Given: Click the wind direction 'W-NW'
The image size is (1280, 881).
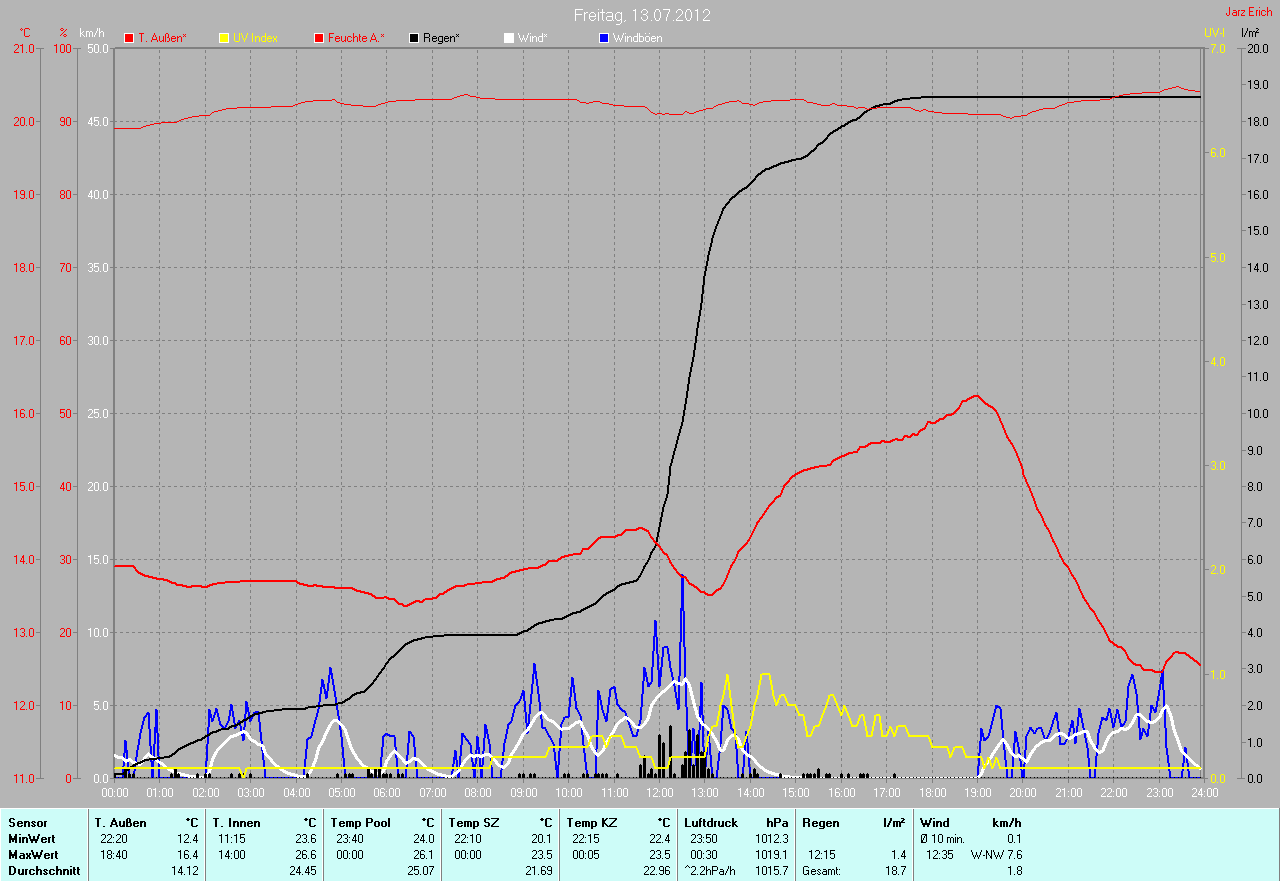Looking at the screenshot, I should 986,855.
